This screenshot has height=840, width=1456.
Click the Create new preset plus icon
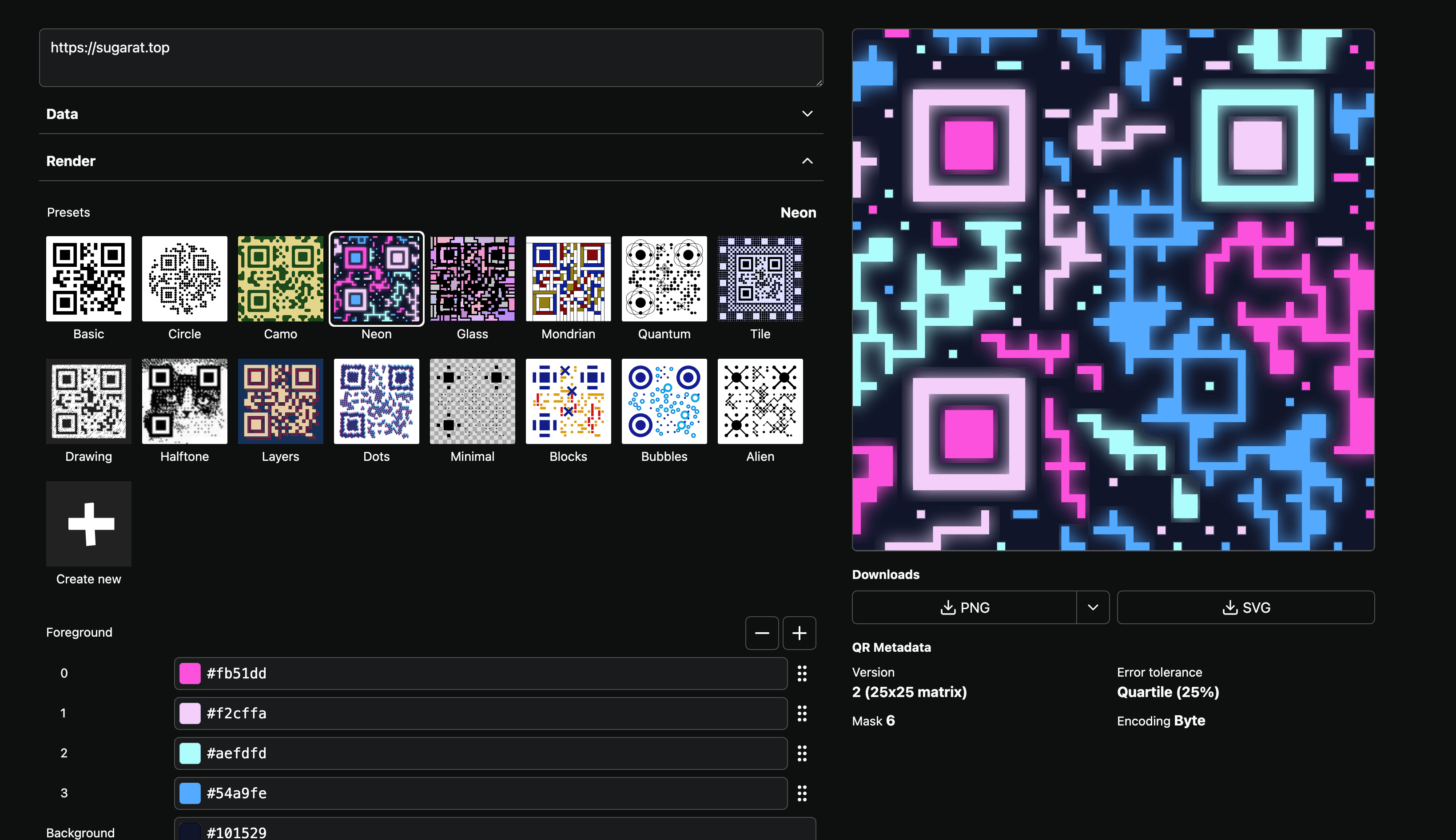coord(89,524)
